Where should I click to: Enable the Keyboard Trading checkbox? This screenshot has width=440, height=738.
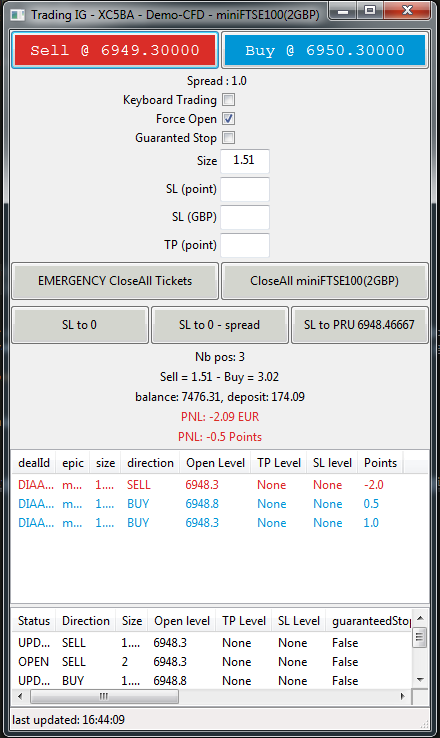click(x=229, y=100)
